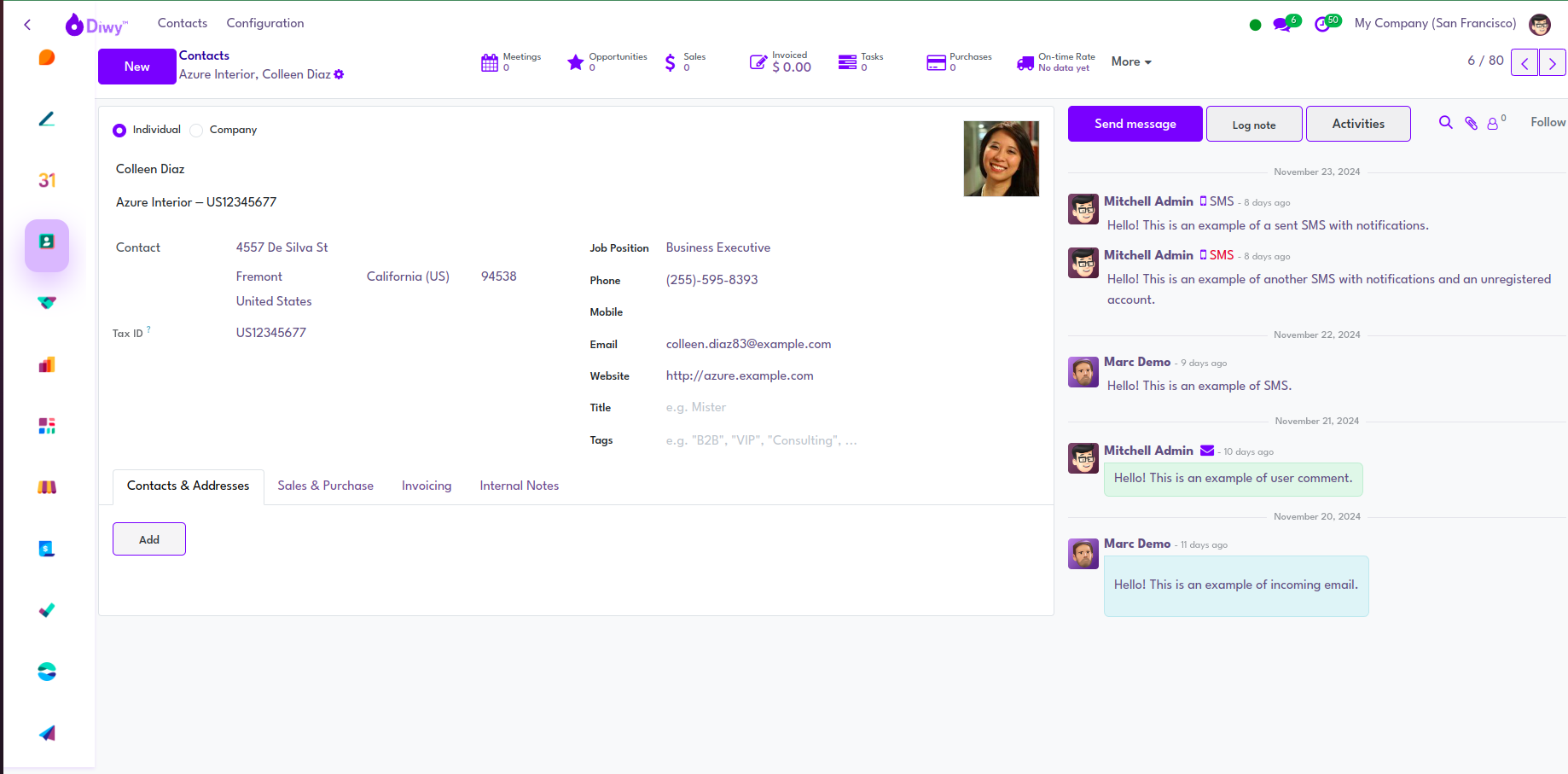
Task: Click the Contacts breadcrumb link
Action: click(204, 55)
